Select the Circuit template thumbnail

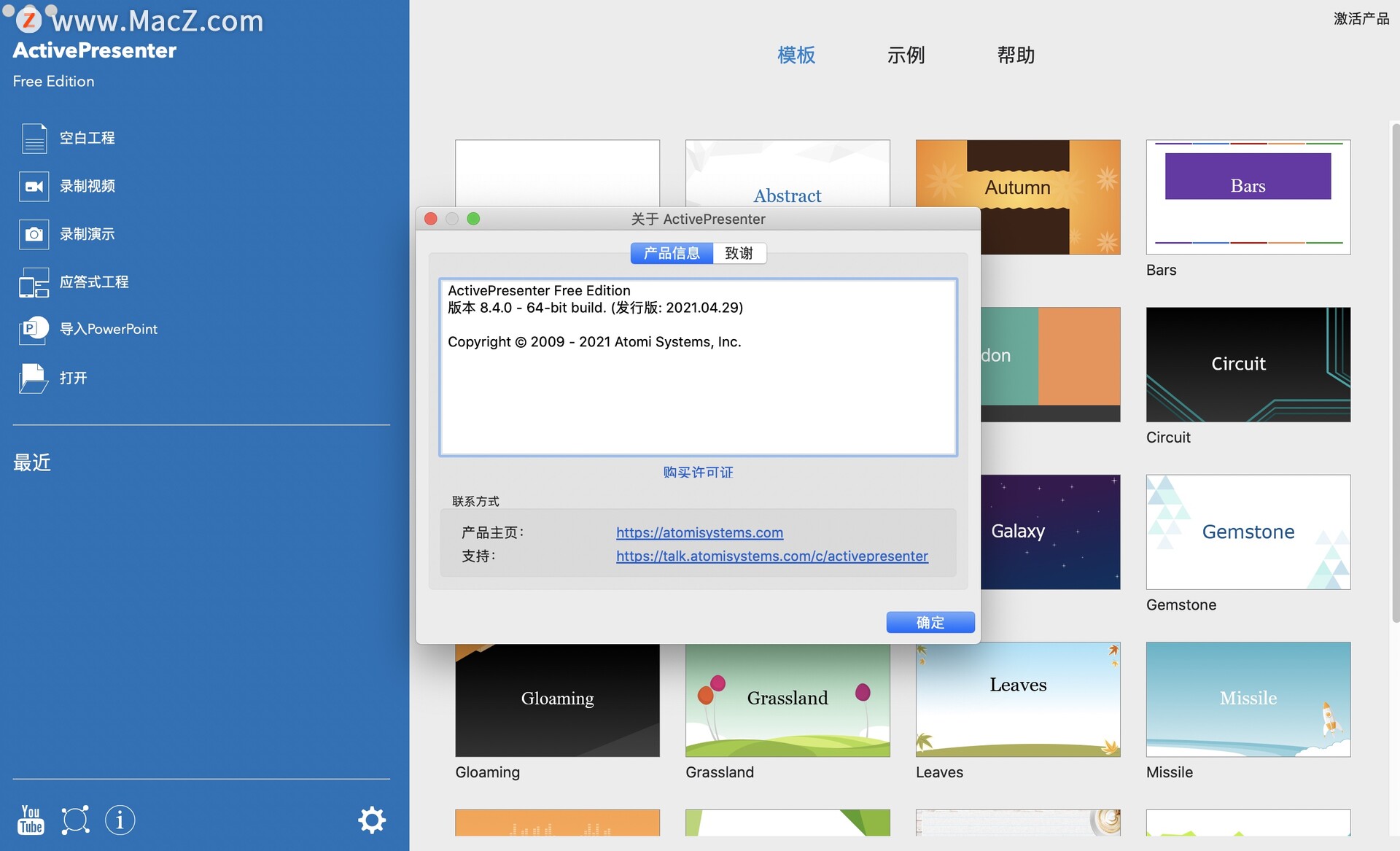1248,365
